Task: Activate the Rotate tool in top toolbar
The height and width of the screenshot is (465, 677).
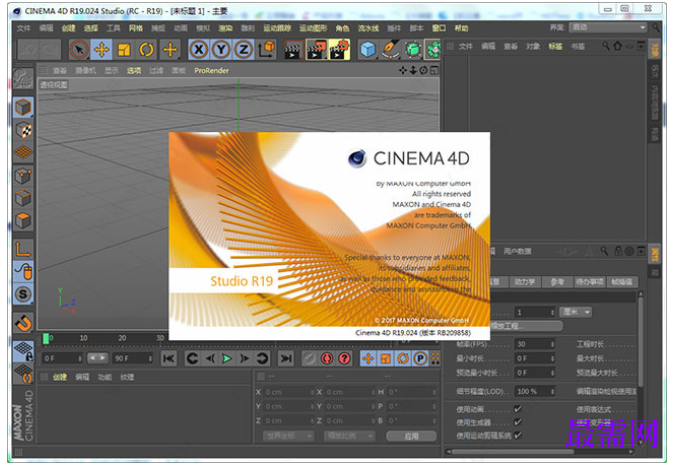Action: coord(146,50)
